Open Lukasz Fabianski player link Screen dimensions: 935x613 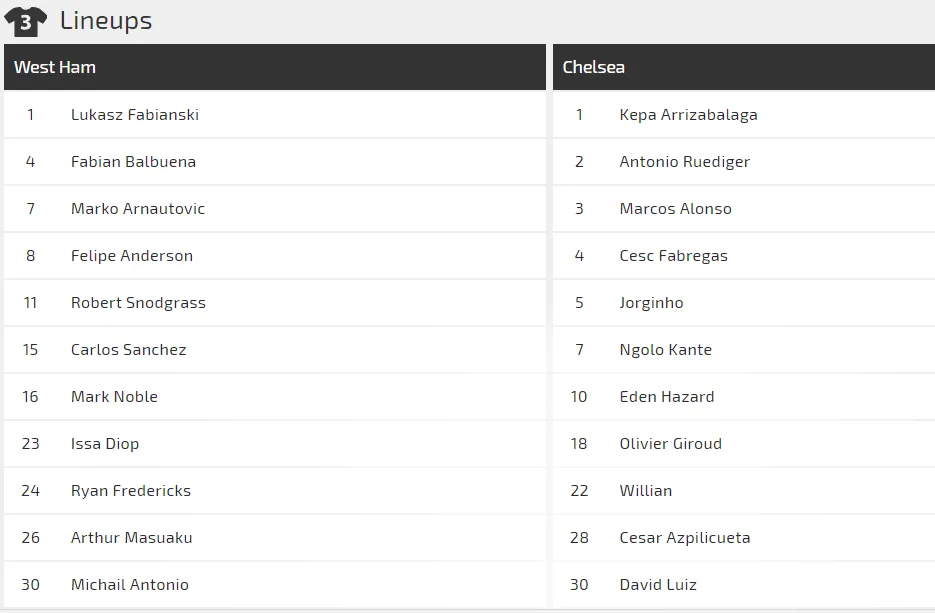(135, 115)
